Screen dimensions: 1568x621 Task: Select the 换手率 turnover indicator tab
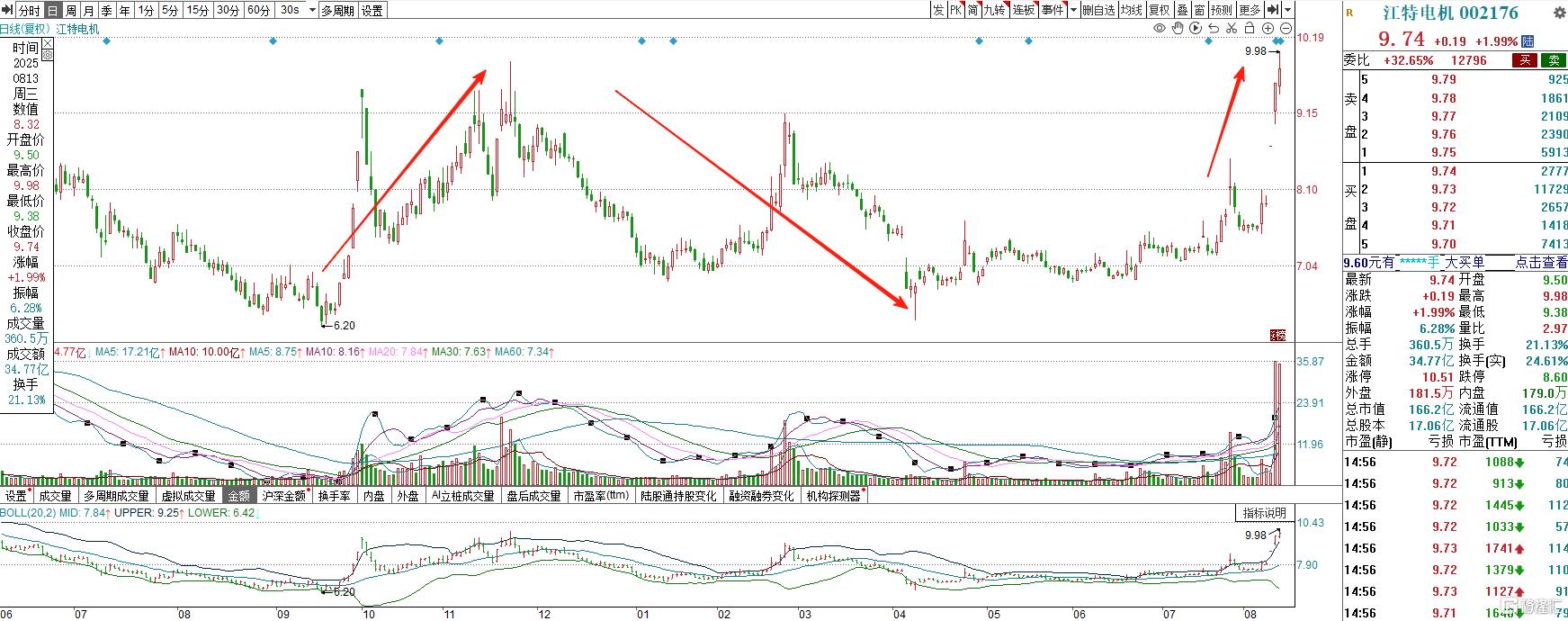click(x=334, y=496)
